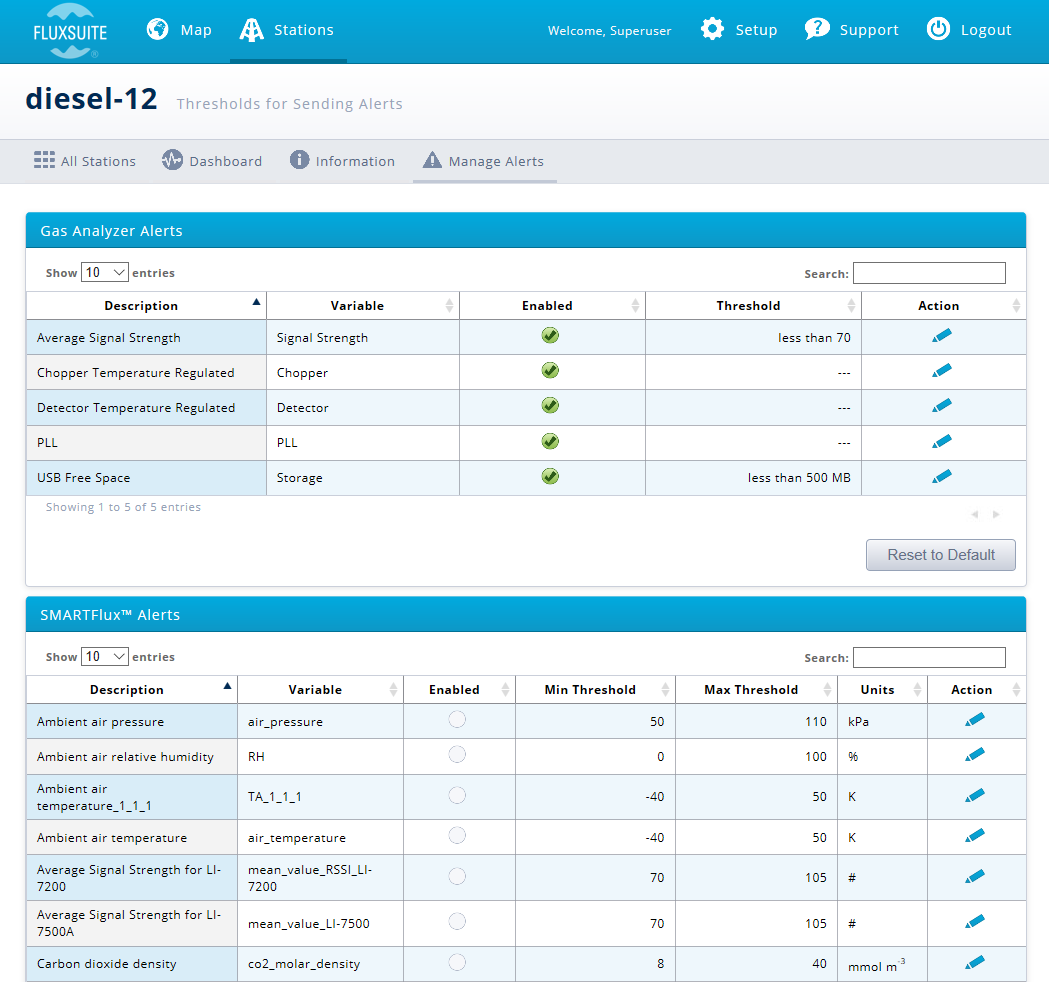This screenshot has width=1049, height=982.
Task: Sort SMARTFlux table by Min Threshold
Action: click(595, 690)
